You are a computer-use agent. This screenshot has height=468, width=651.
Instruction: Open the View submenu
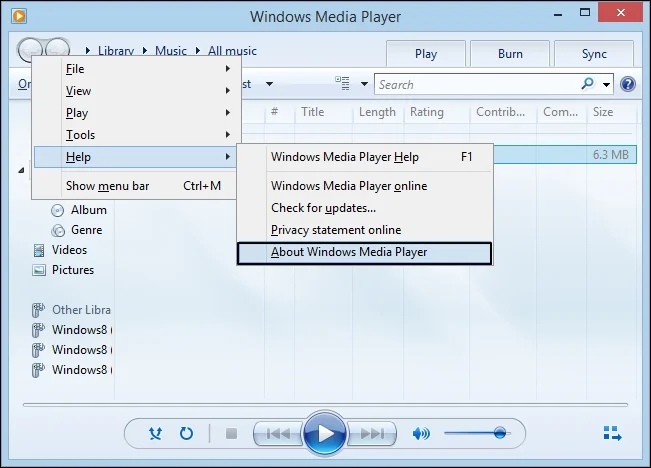(136, 91)
